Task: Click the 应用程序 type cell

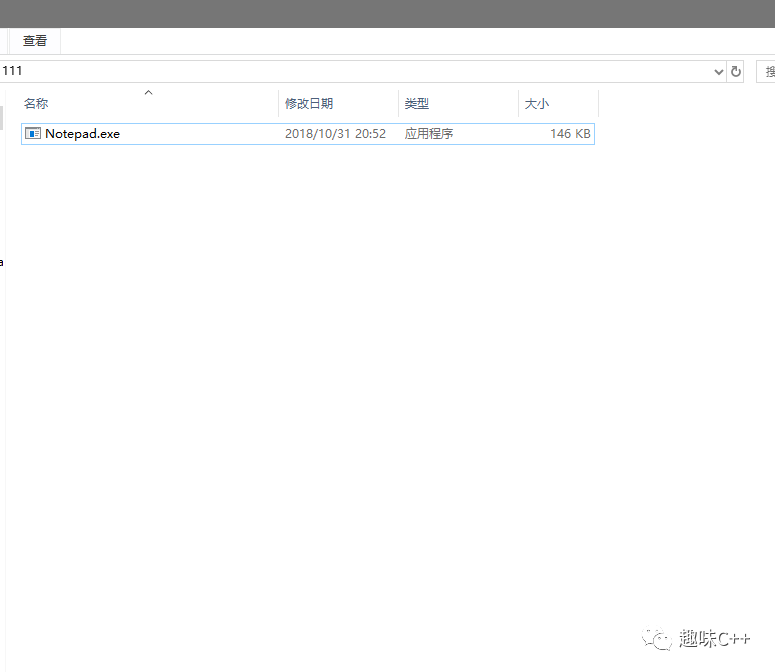Action: 429,134
